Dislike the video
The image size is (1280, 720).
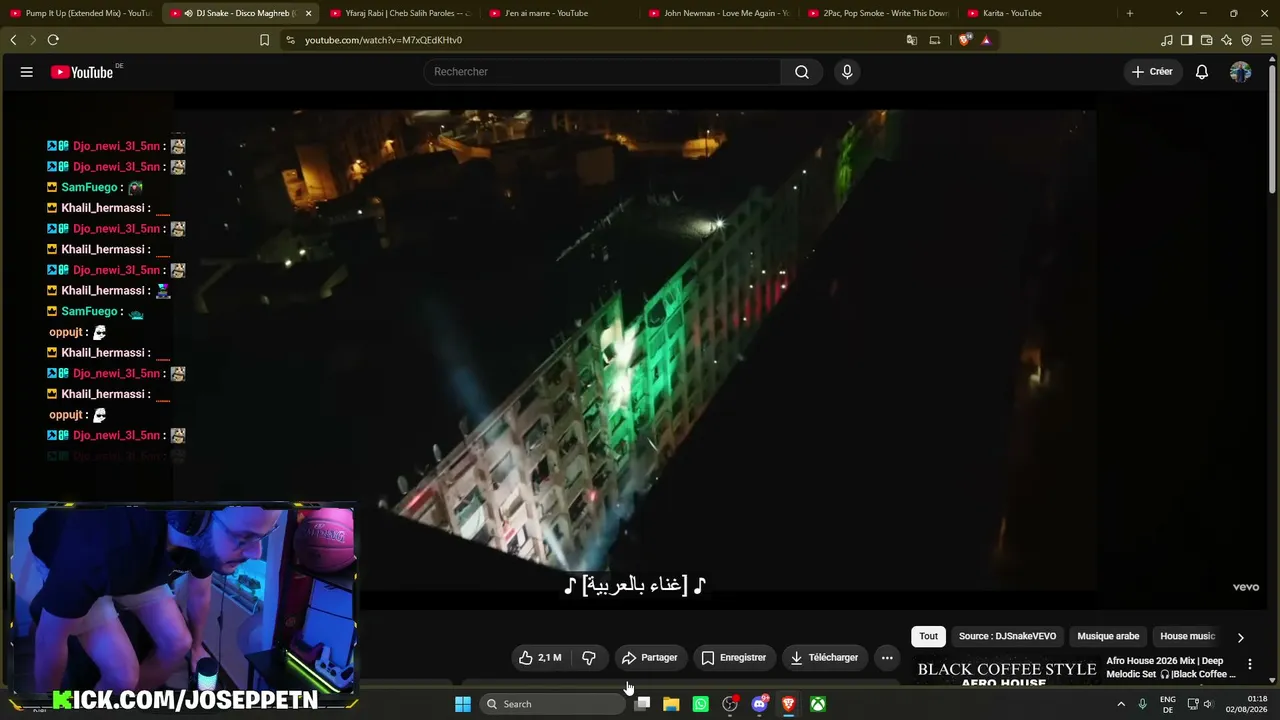click(x=588, y=658)
